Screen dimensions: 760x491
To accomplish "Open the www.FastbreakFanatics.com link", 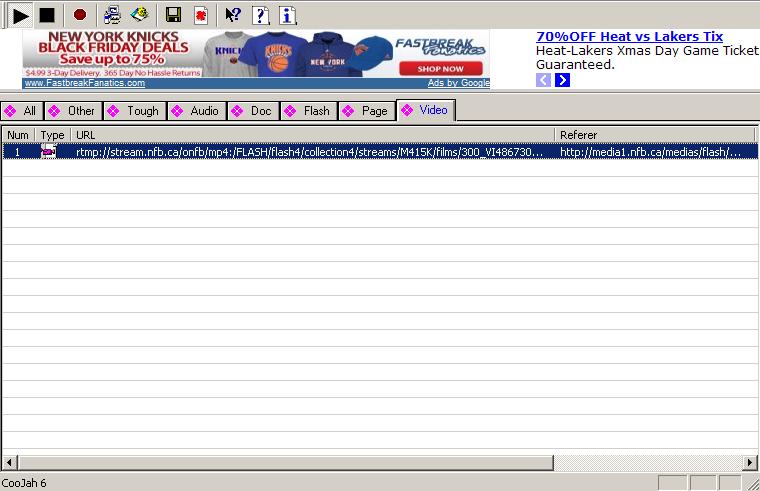I will coord(85,83).
